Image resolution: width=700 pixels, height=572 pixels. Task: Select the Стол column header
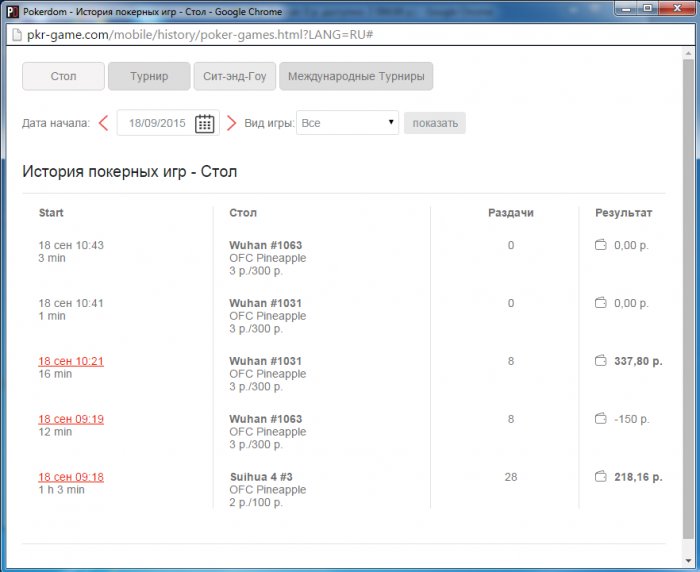pyautogui.click(x=243, y=213)
